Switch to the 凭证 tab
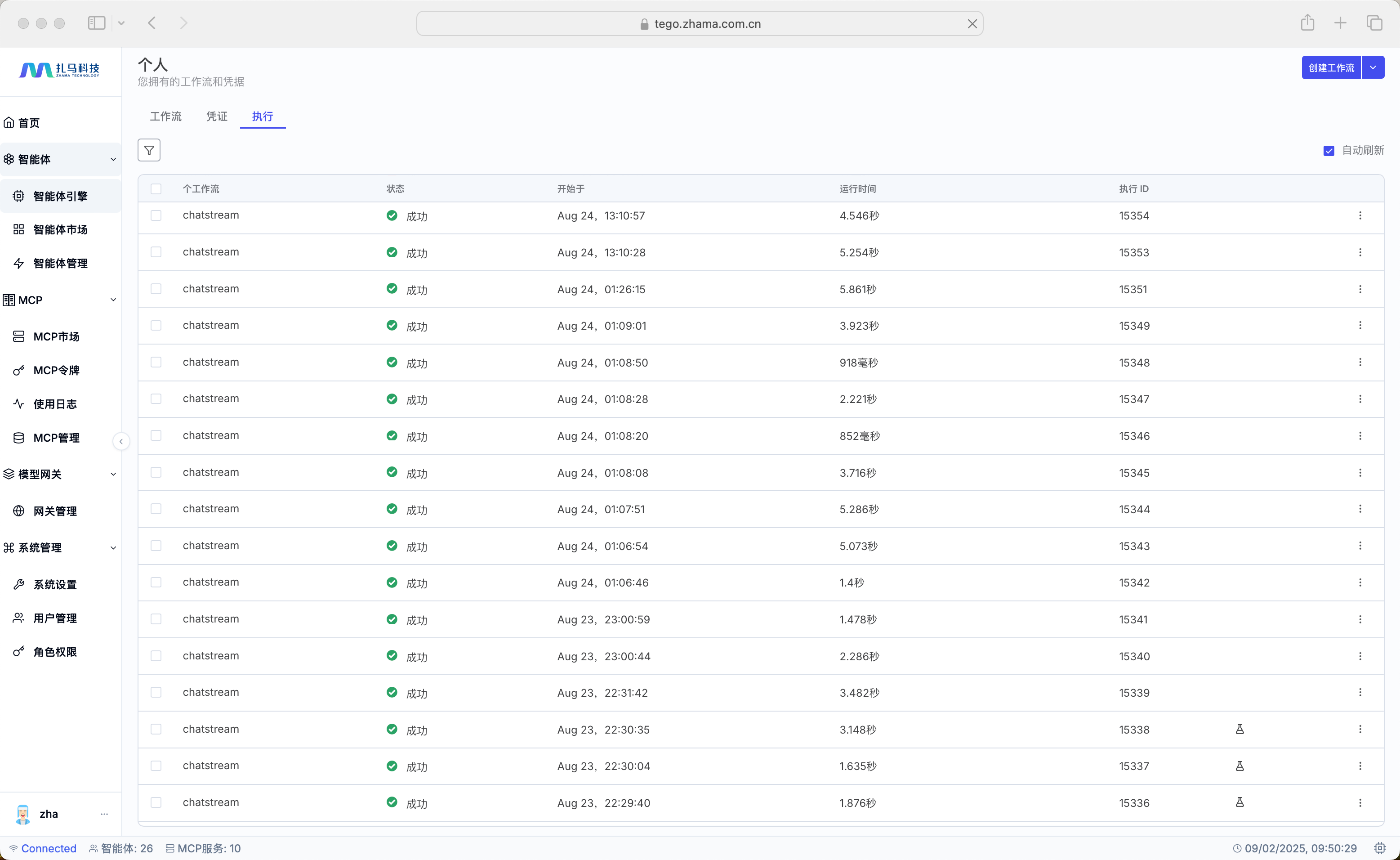 tap(217, 116)
